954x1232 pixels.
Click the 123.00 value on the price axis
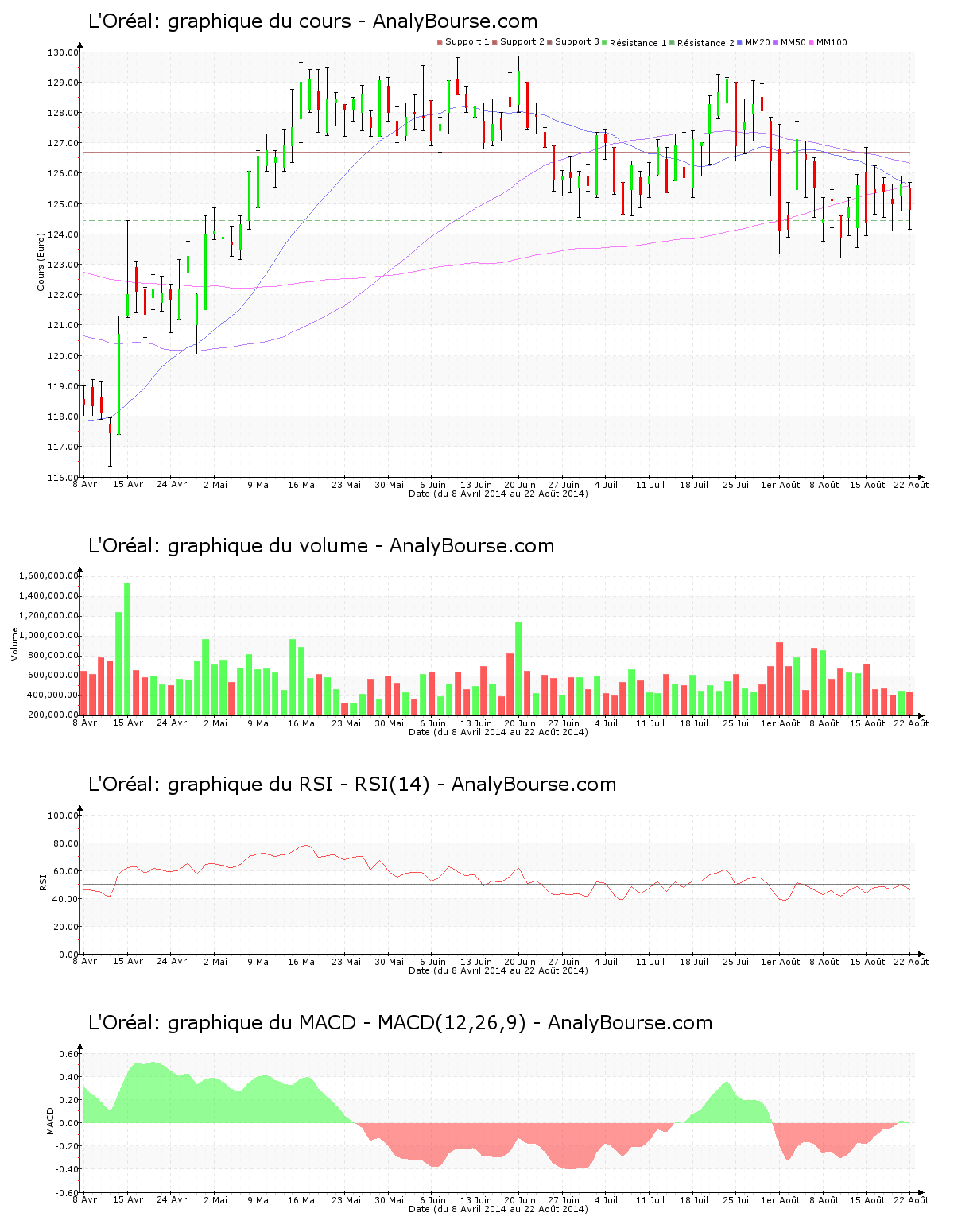pyautogui.click(x=63, y=265)
